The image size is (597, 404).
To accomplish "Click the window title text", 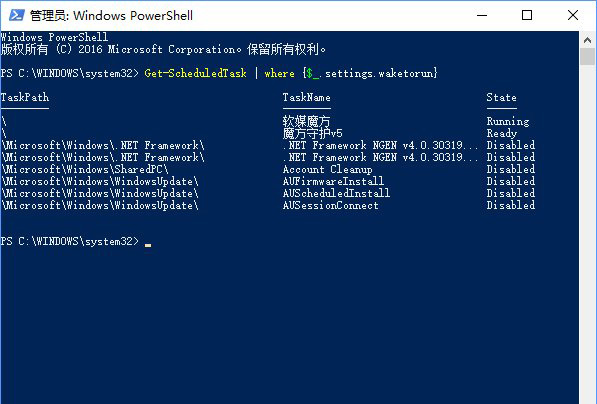I will [112, 16].
